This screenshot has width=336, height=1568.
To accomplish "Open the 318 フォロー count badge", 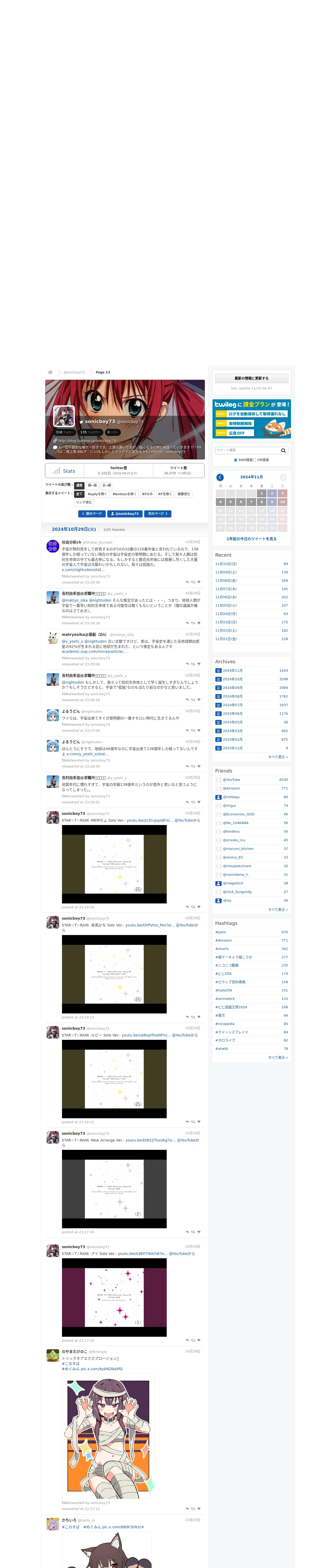I will click(x=65, y=432).
